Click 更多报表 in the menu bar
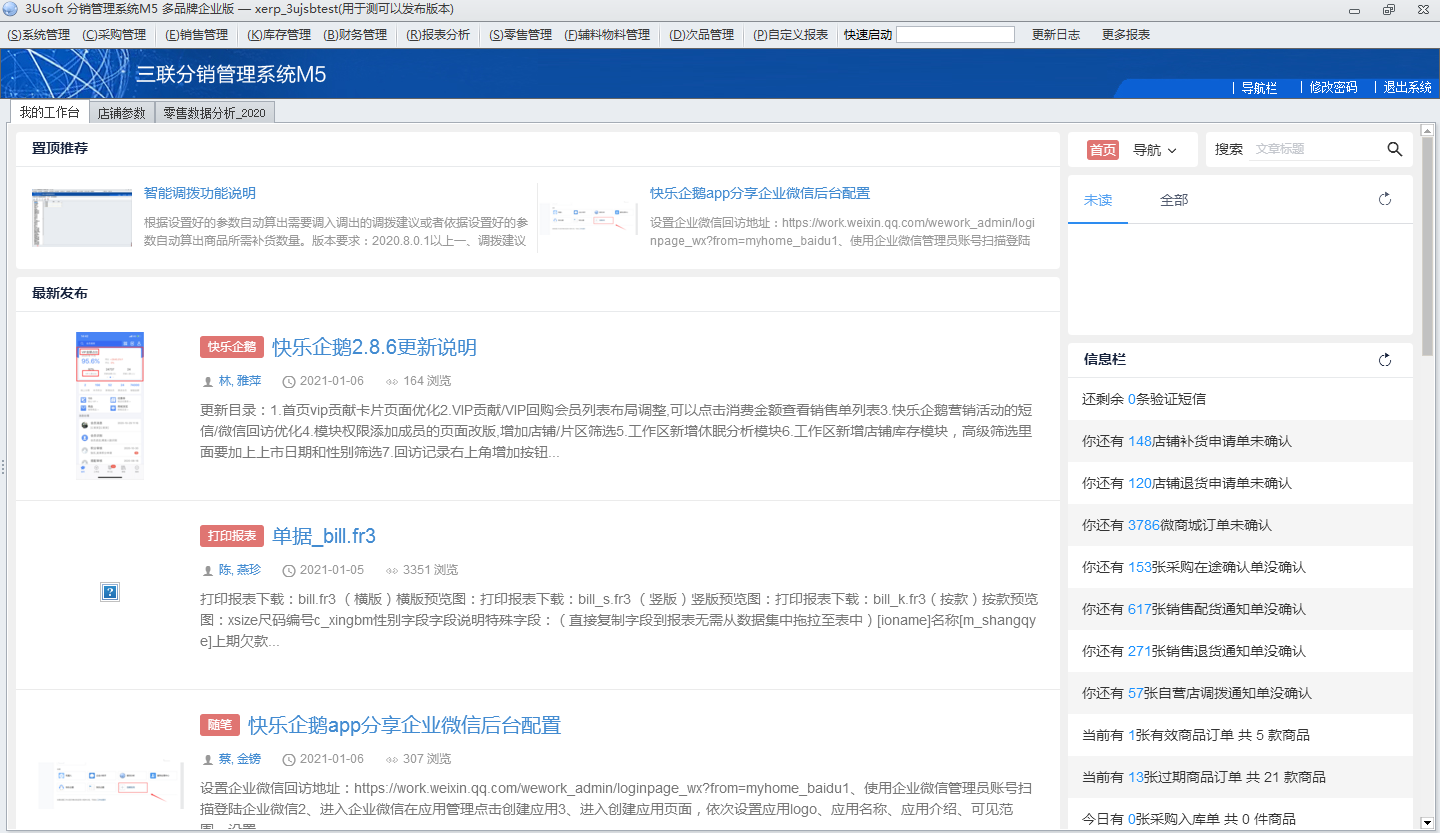Viewport: 1440px width, 833px height. 1126,34
